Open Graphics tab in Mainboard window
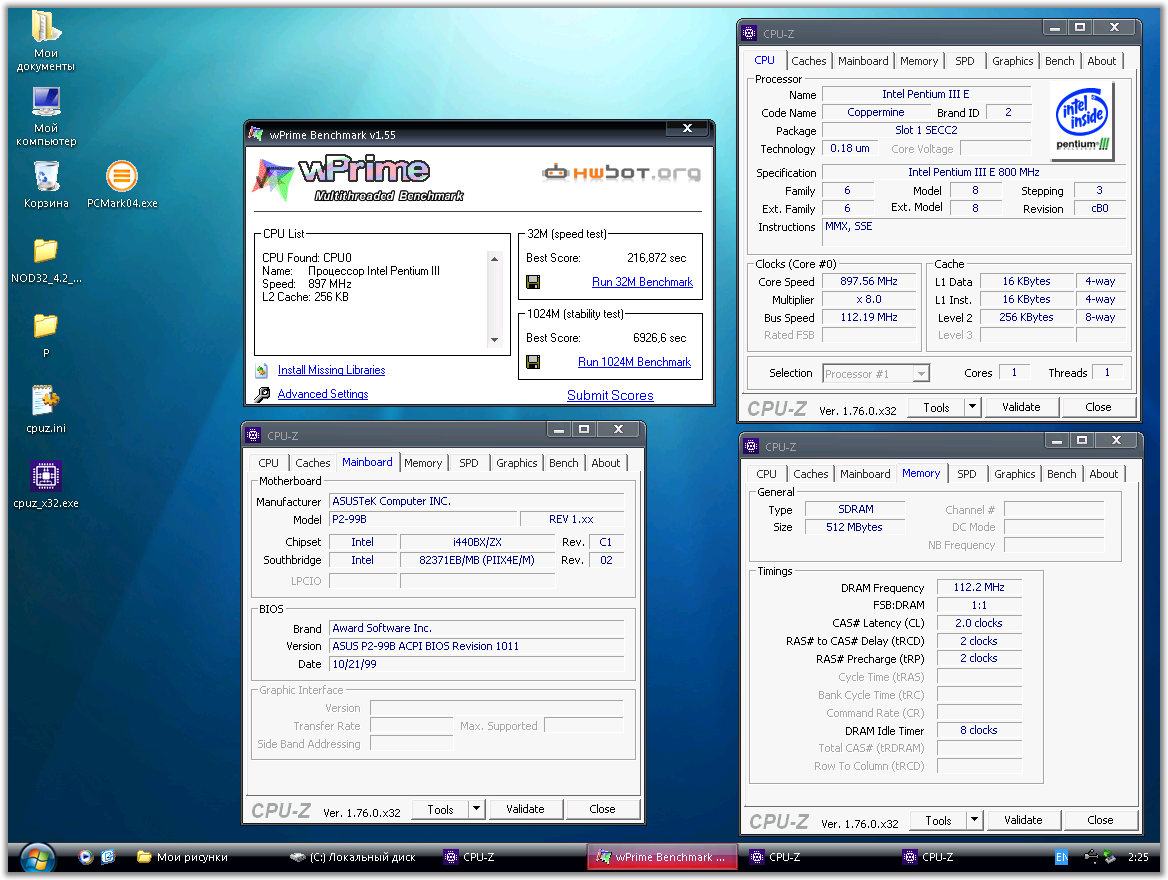The image size is (1168, 880). pyautogui.click(x=516, y=463)
